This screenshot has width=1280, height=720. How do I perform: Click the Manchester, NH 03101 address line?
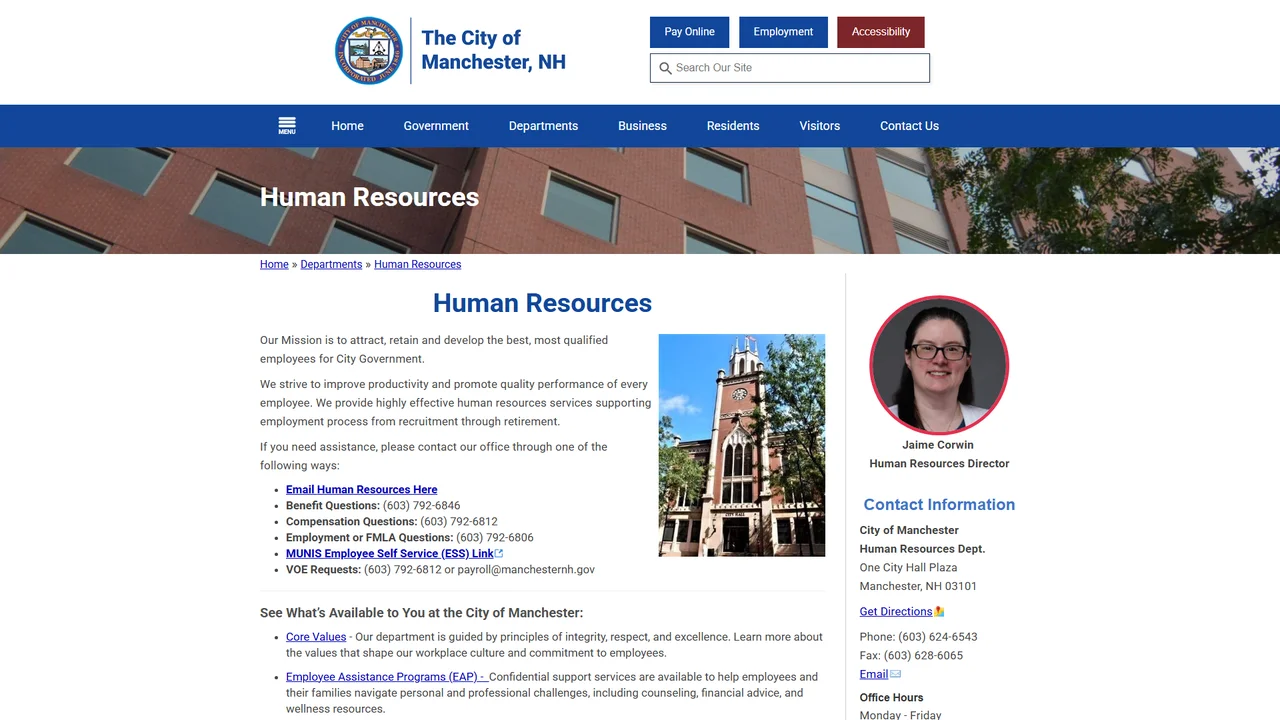918,587
